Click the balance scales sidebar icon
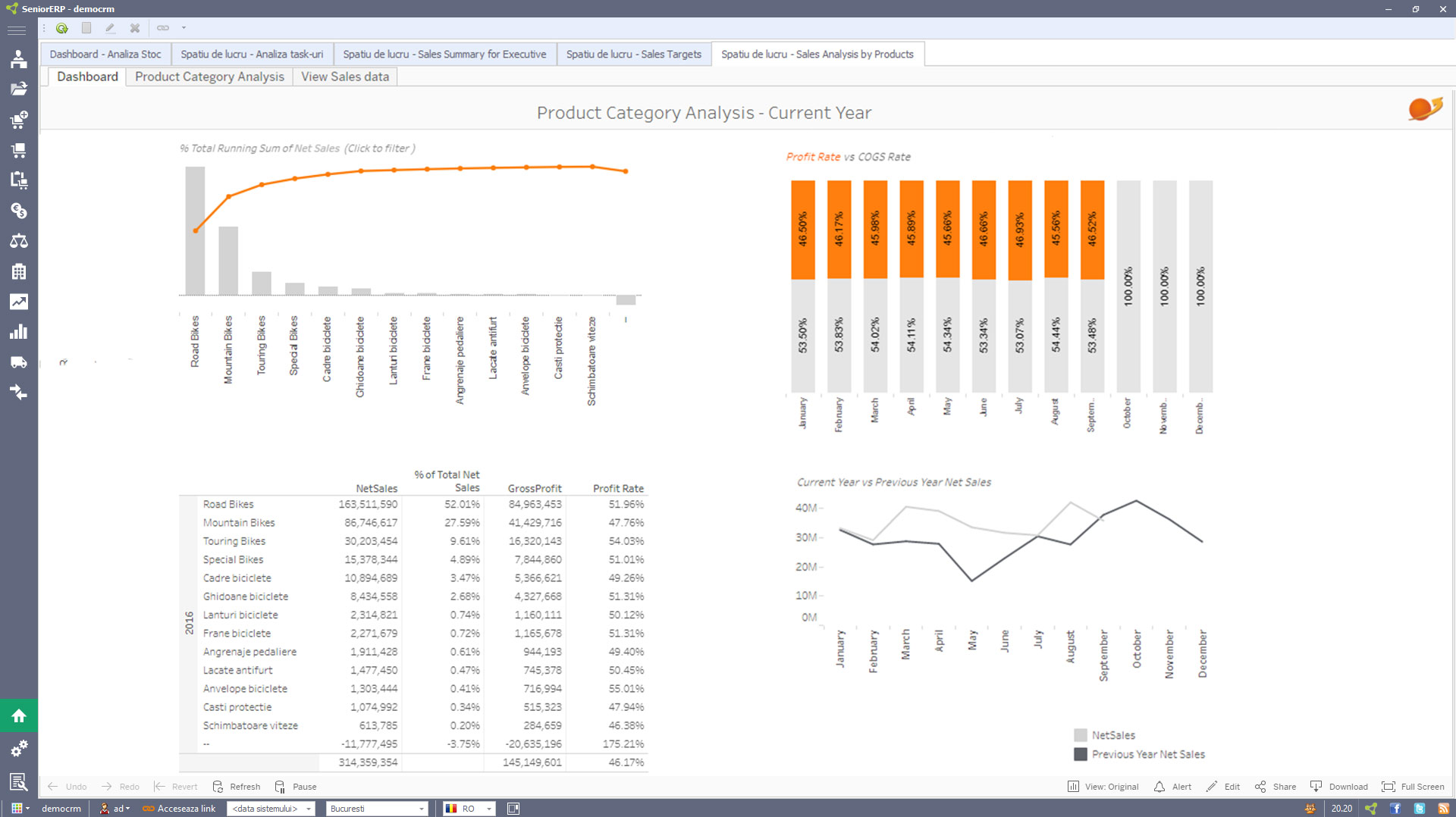 point(18,241)
